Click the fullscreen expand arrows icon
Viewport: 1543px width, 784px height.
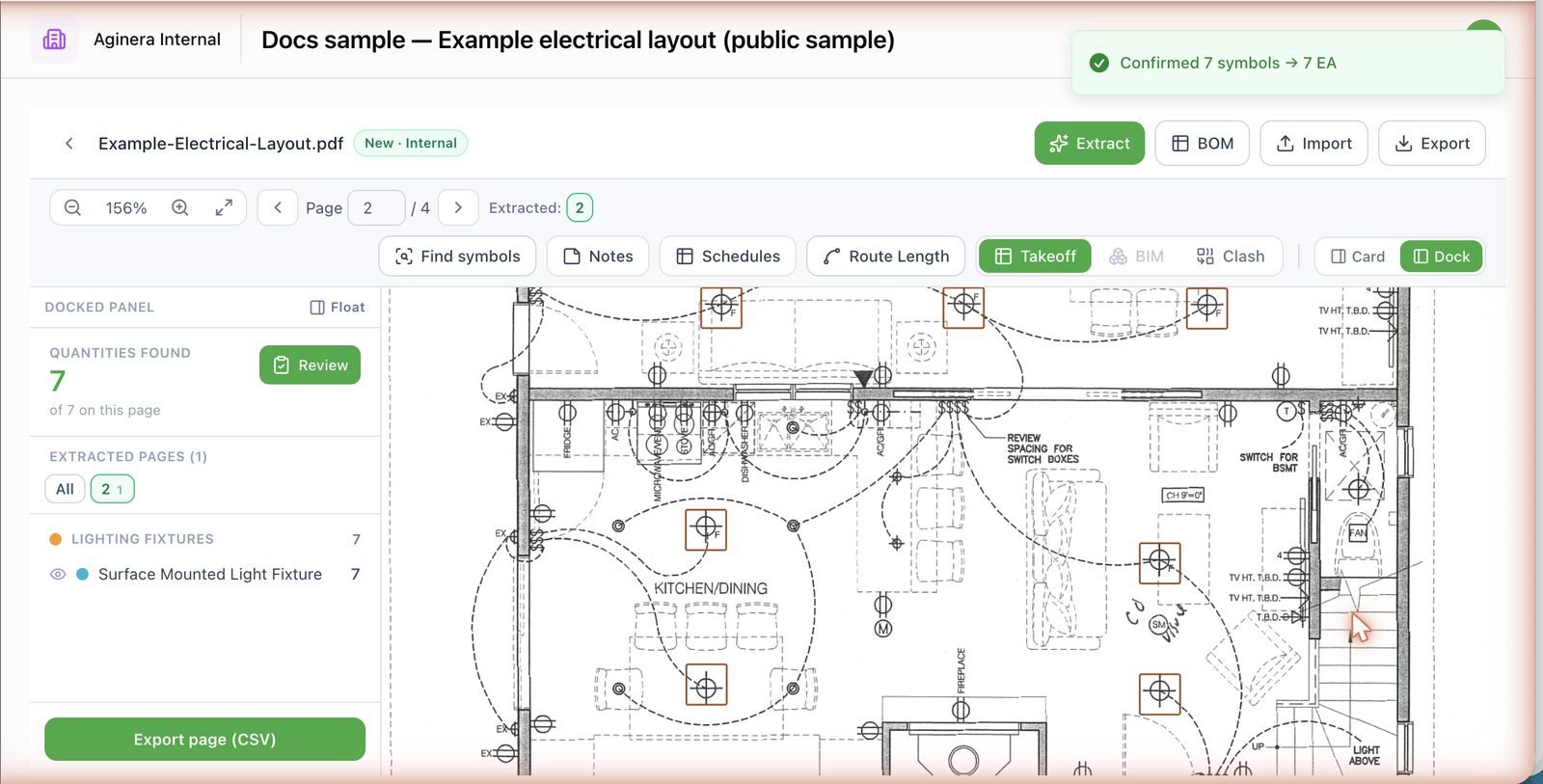(x=224, y=207)
